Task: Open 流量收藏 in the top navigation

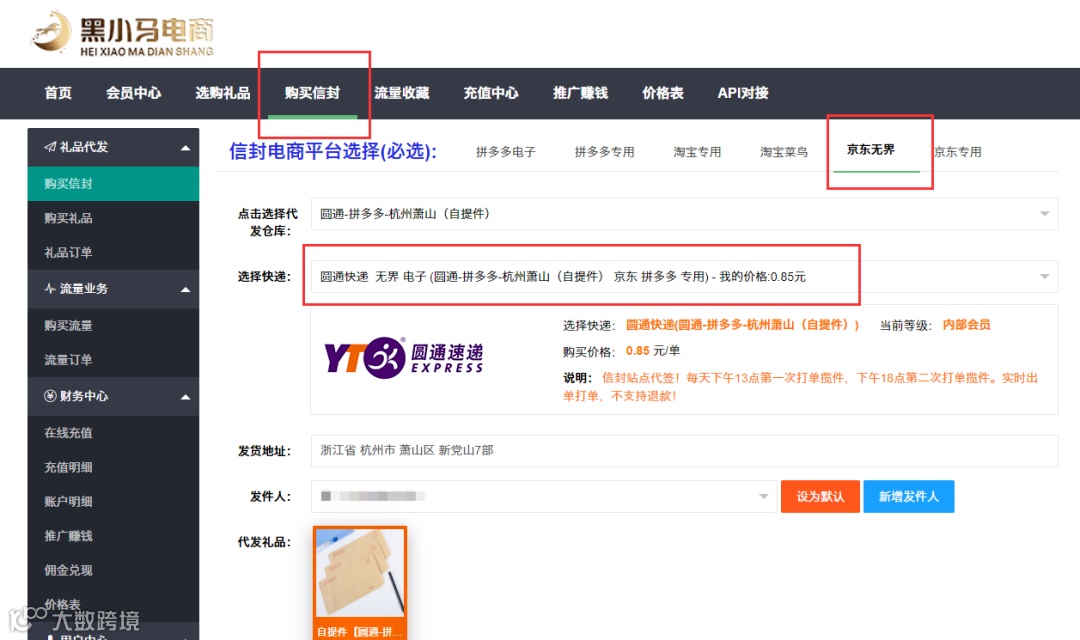Action: click(402, 93)
